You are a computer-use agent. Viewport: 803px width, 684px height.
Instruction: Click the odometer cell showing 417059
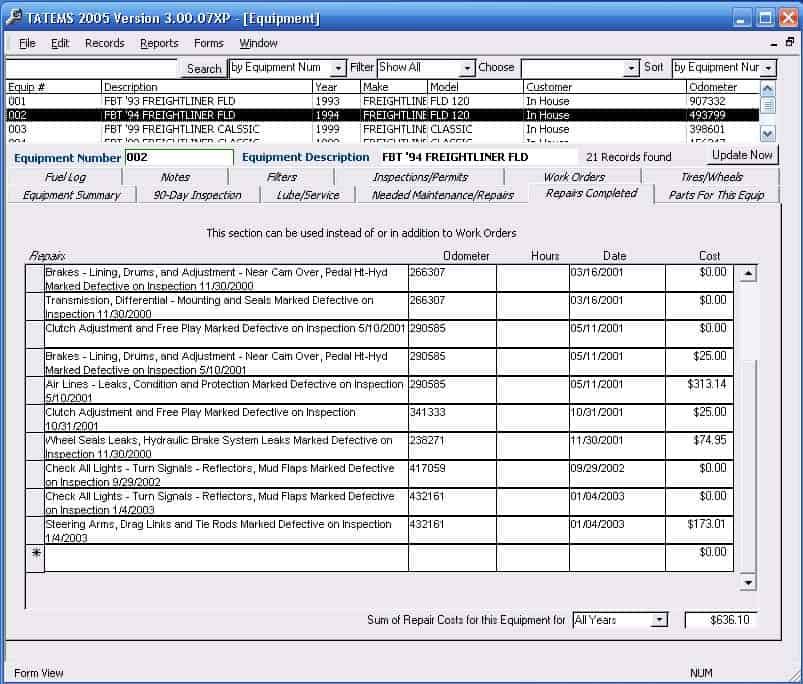coord(452,474)
